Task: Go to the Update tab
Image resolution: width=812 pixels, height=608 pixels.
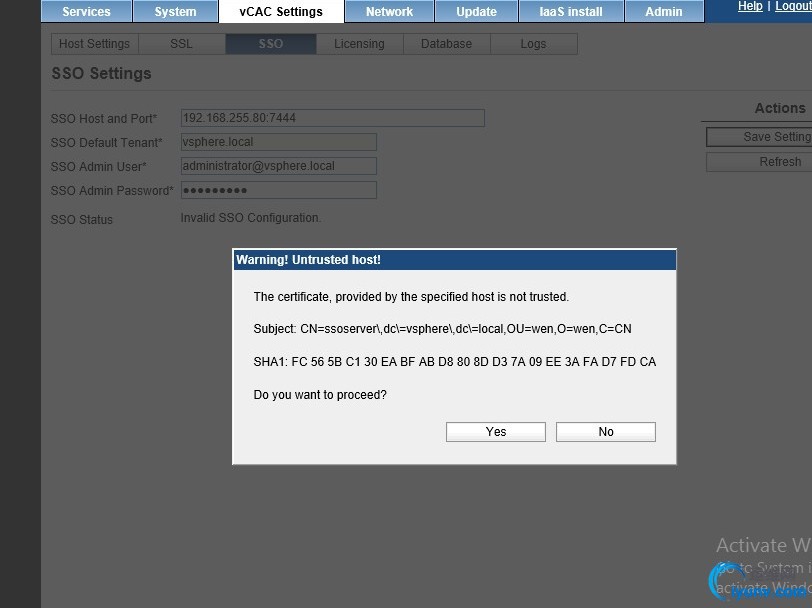Action: 476,11
